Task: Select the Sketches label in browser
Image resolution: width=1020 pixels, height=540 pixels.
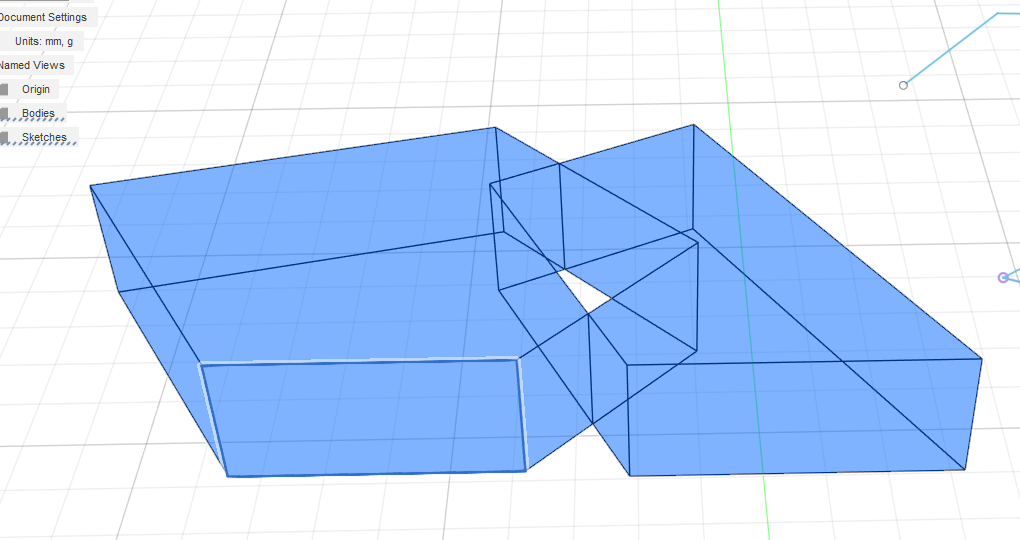Action: tap(44, 137)
